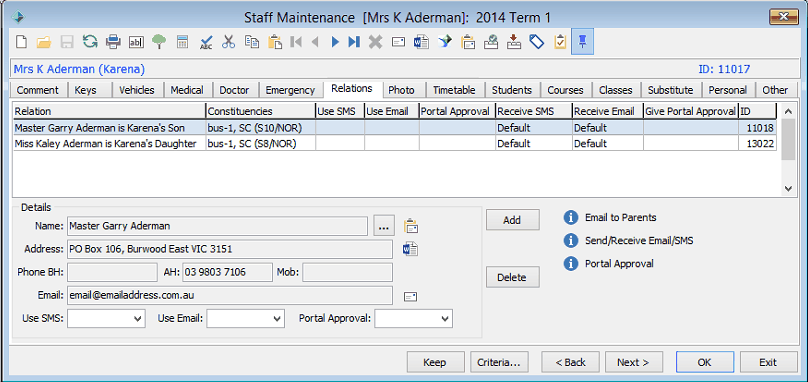Toggle the blue pushpin toolbar icon
The height and width of the screenshot is (382, 808).
tap(582, 42)
